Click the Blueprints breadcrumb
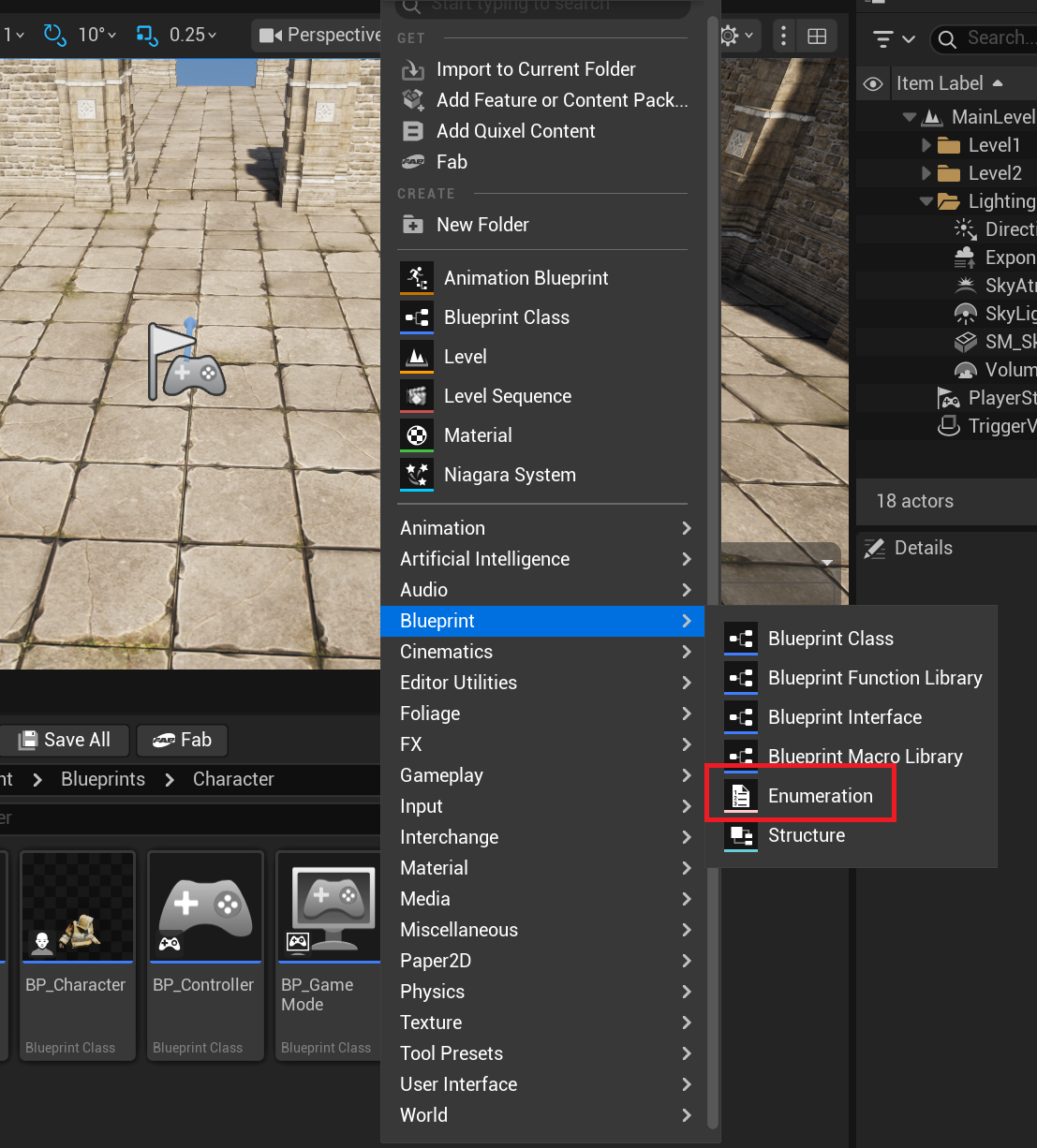 [103, 779]
